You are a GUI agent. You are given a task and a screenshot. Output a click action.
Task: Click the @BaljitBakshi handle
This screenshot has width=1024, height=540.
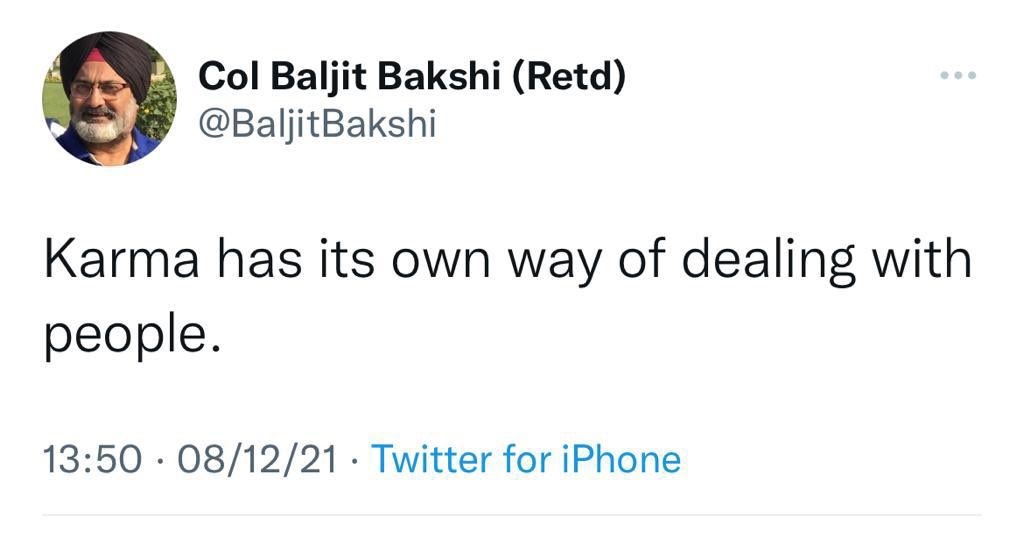317,124
